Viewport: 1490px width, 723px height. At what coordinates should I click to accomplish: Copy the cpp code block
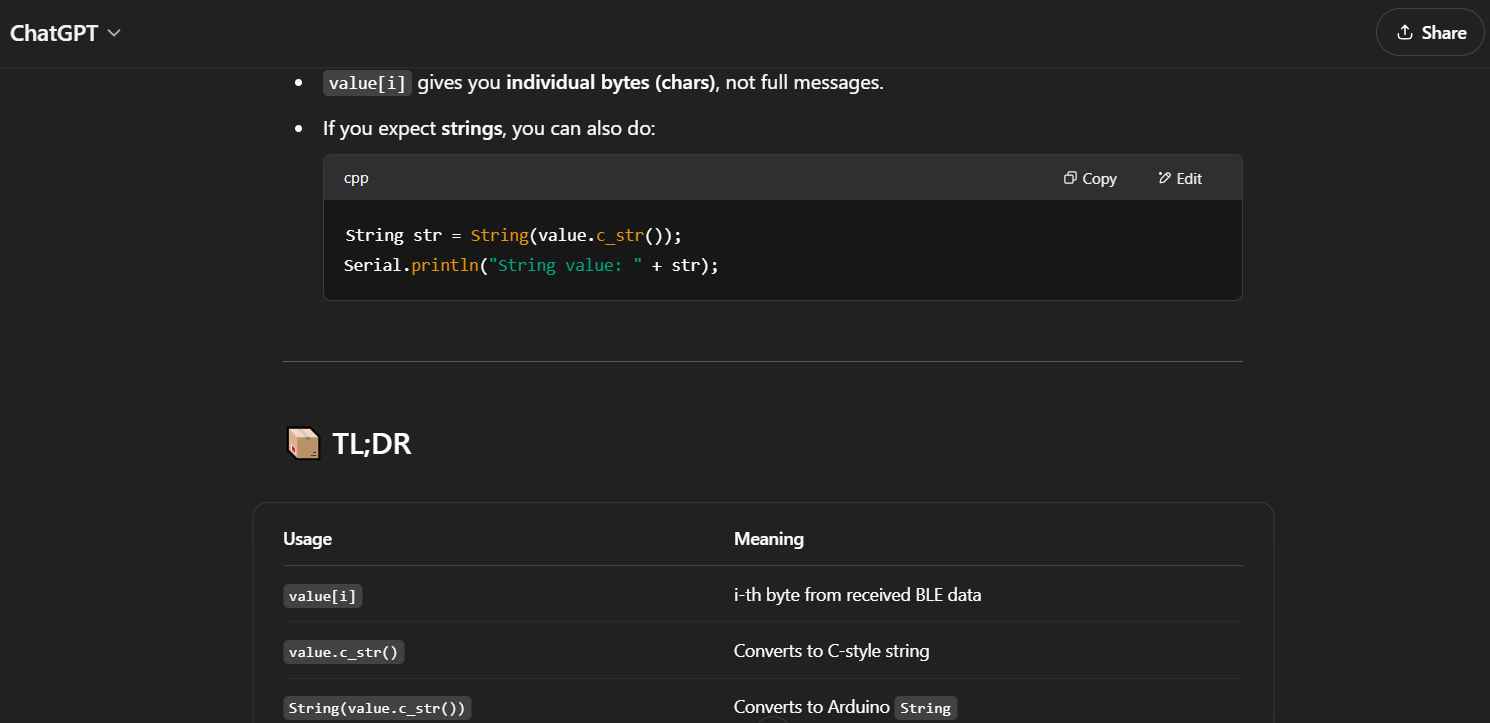point(1089,178)
